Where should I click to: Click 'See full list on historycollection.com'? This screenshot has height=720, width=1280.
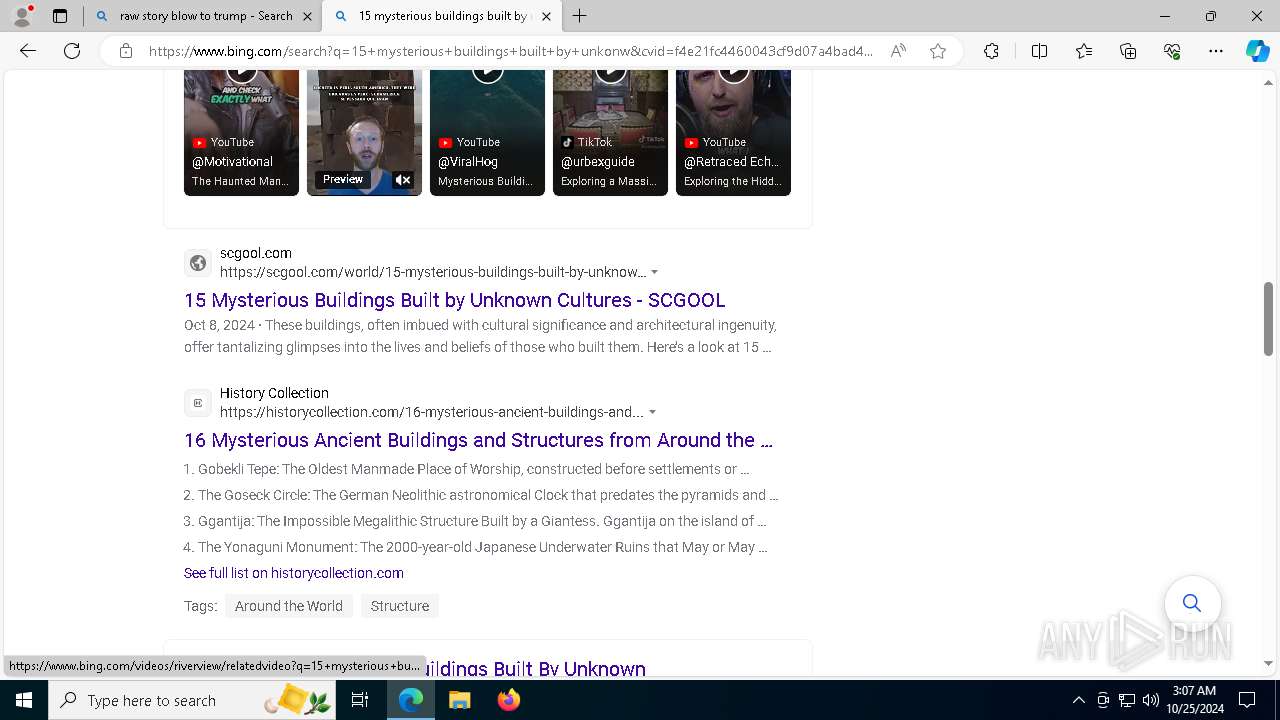click(294, 573)
